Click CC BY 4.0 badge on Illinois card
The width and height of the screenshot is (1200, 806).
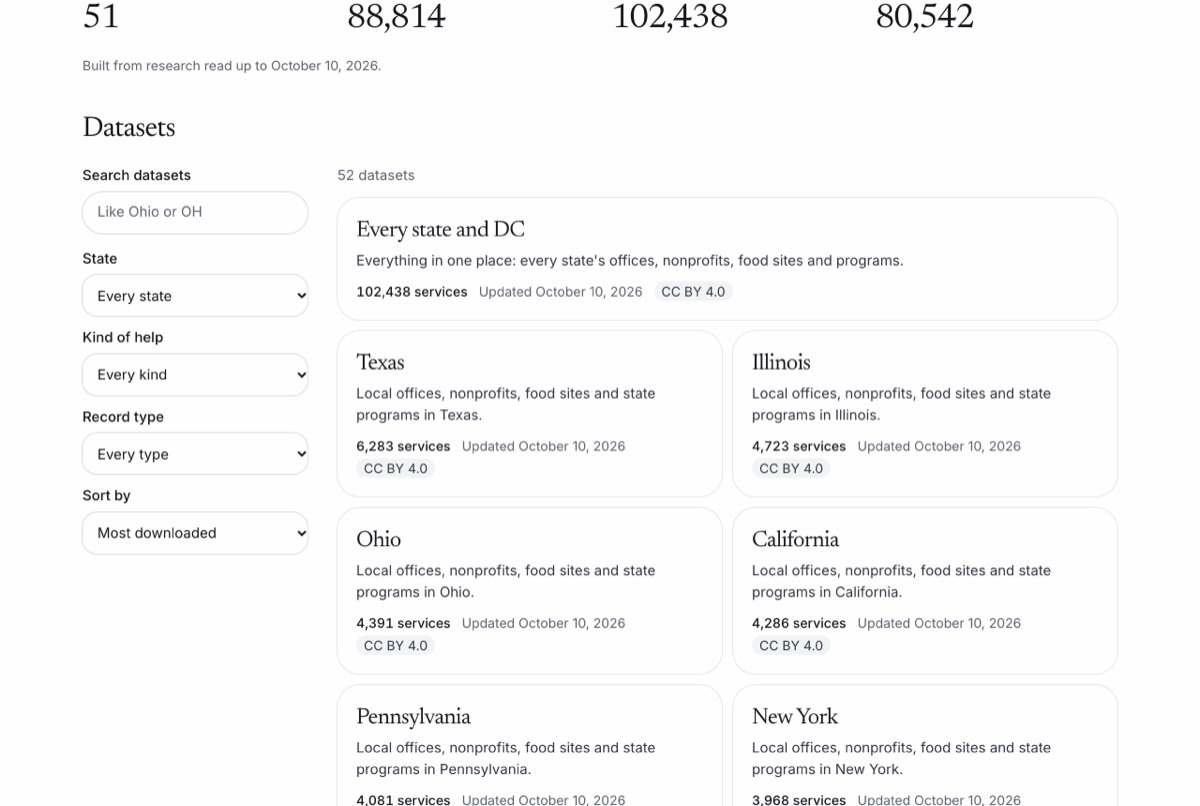pos(791,469)
